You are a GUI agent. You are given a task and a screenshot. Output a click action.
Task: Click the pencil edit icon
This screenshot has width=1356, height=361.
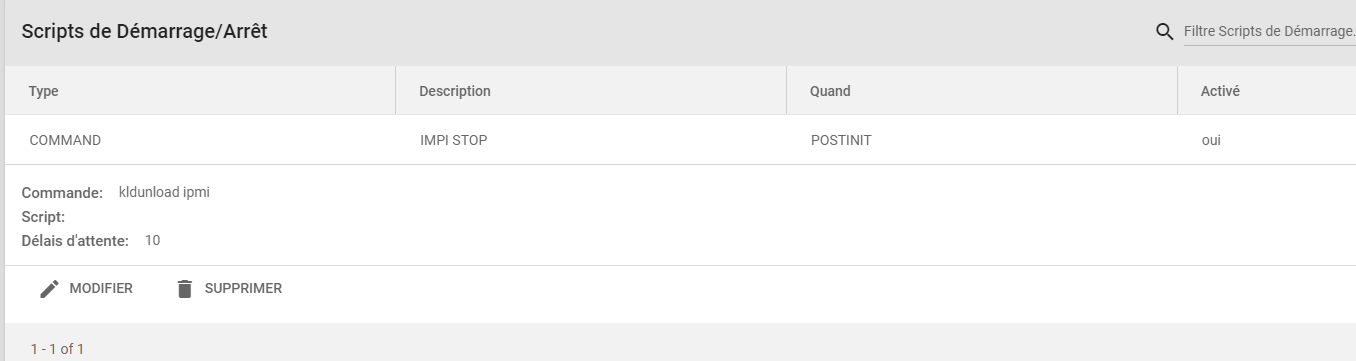pyautogui.click(x=49, y=289)
